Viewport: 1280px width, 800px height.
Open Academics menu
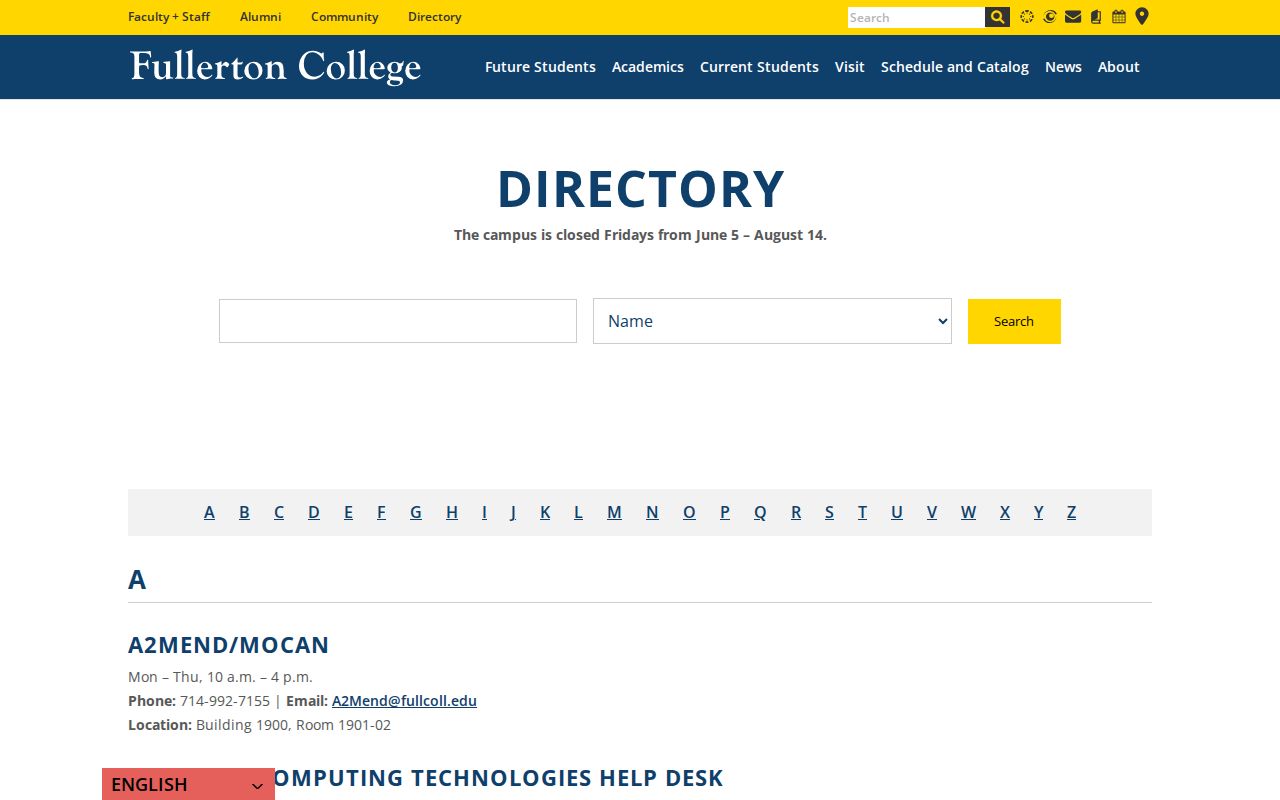pos(648,67)
